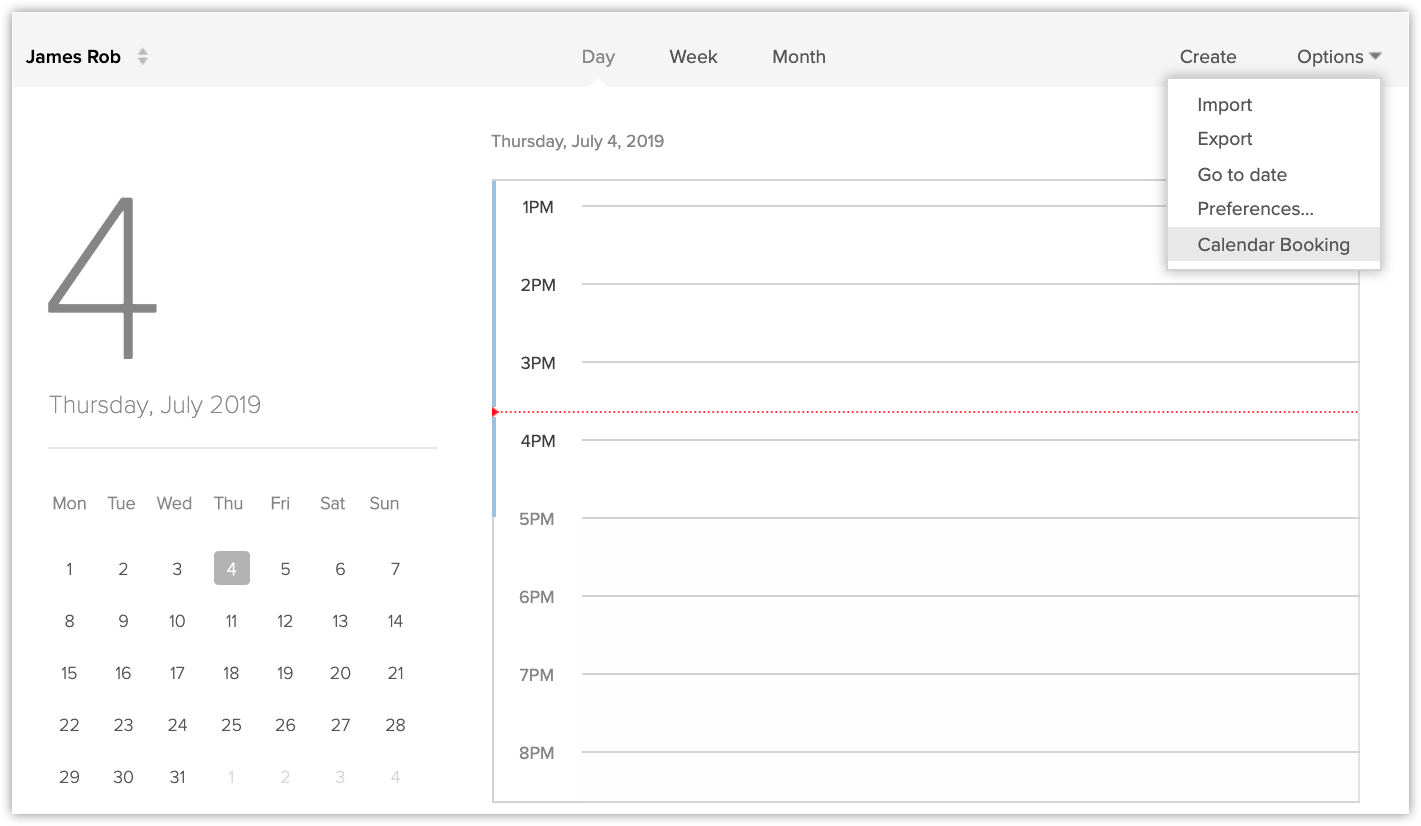The image size is (1421, 826).
Task: Click the Create button
Action: (1207, 57)
